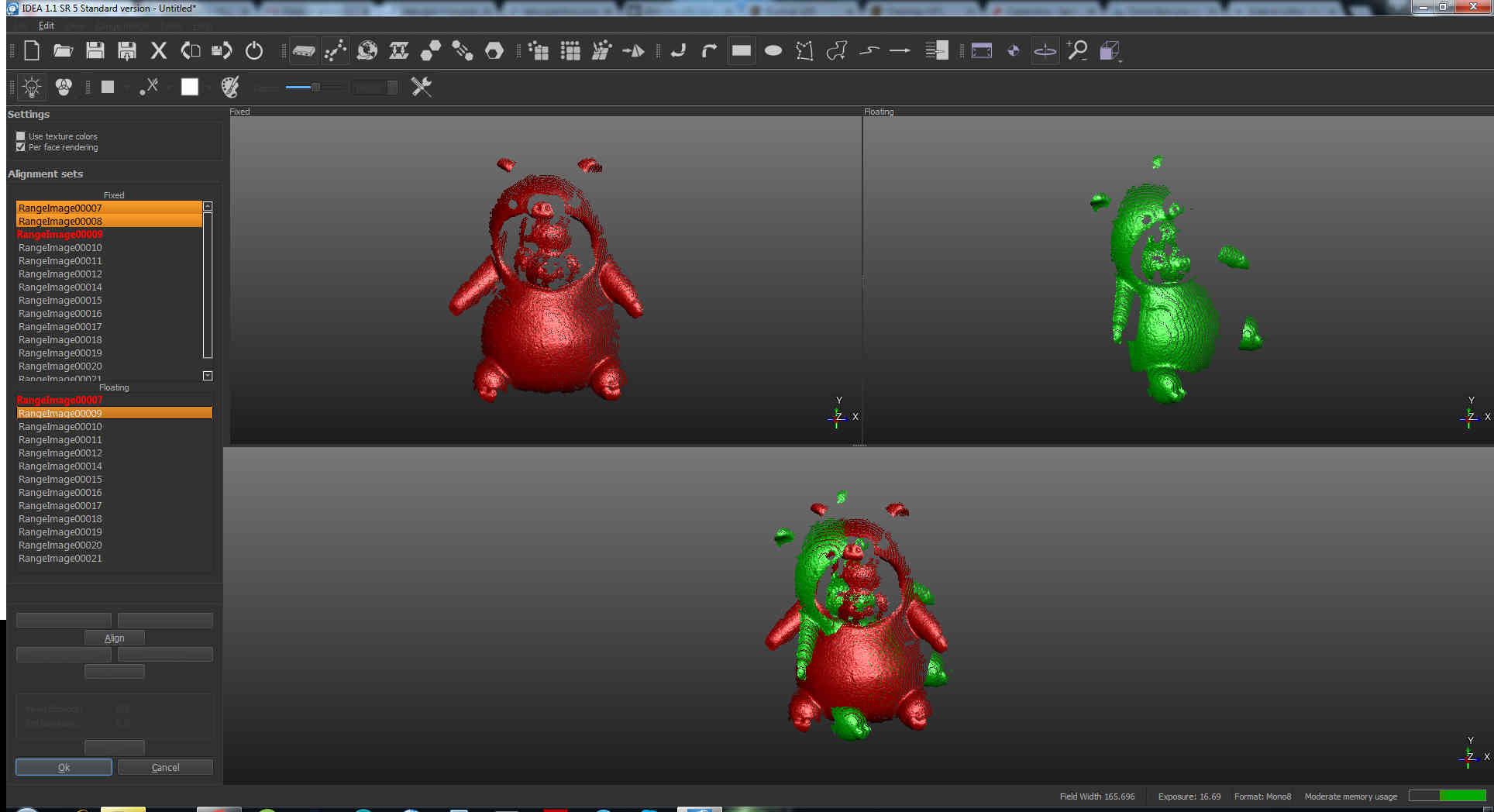Click the arrow to pyramid icon

[634, 51]
